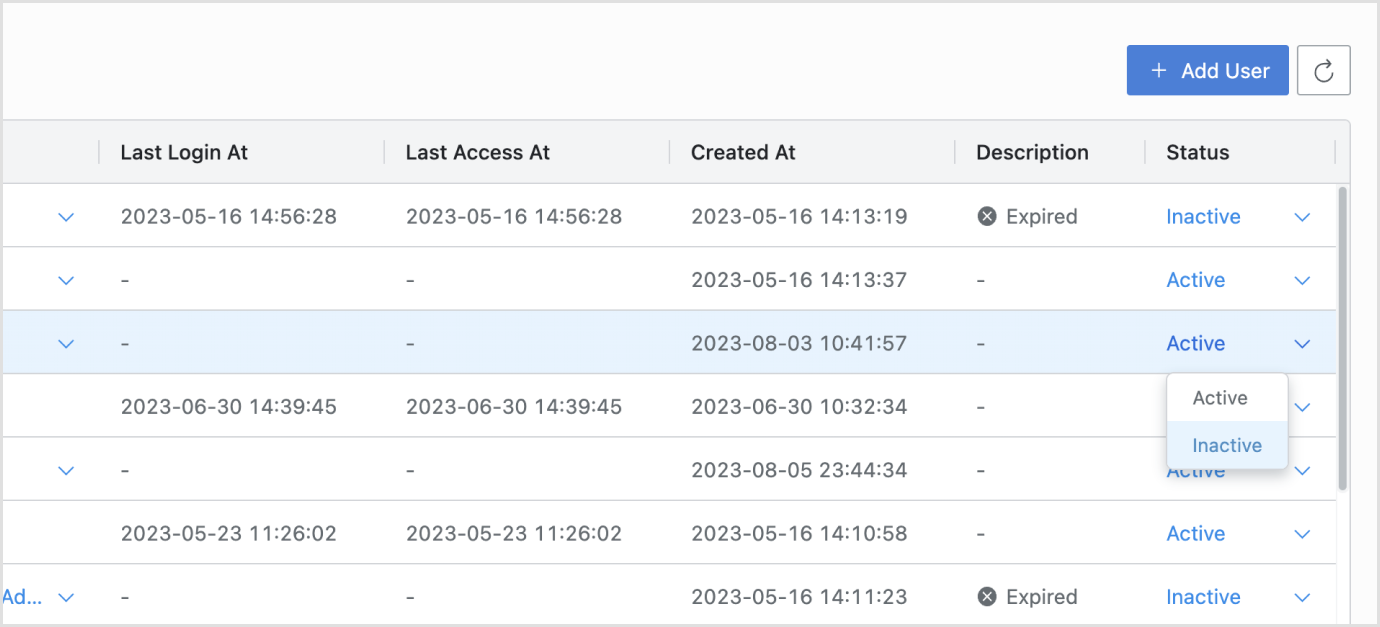
Task: Click the Created At column header
Action: point(743,153)
